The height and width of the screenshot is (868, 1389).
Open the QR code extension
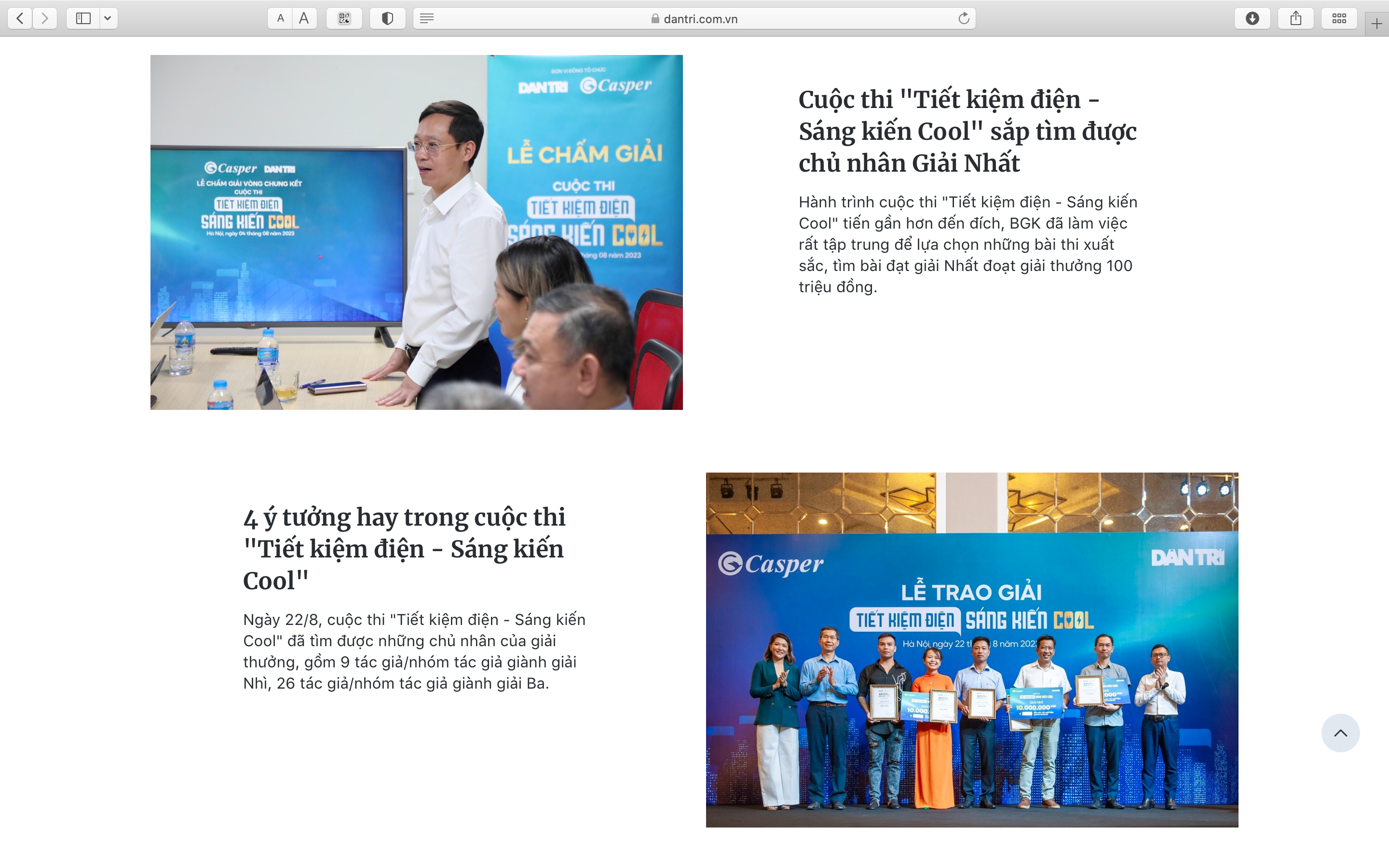(344, 18)
